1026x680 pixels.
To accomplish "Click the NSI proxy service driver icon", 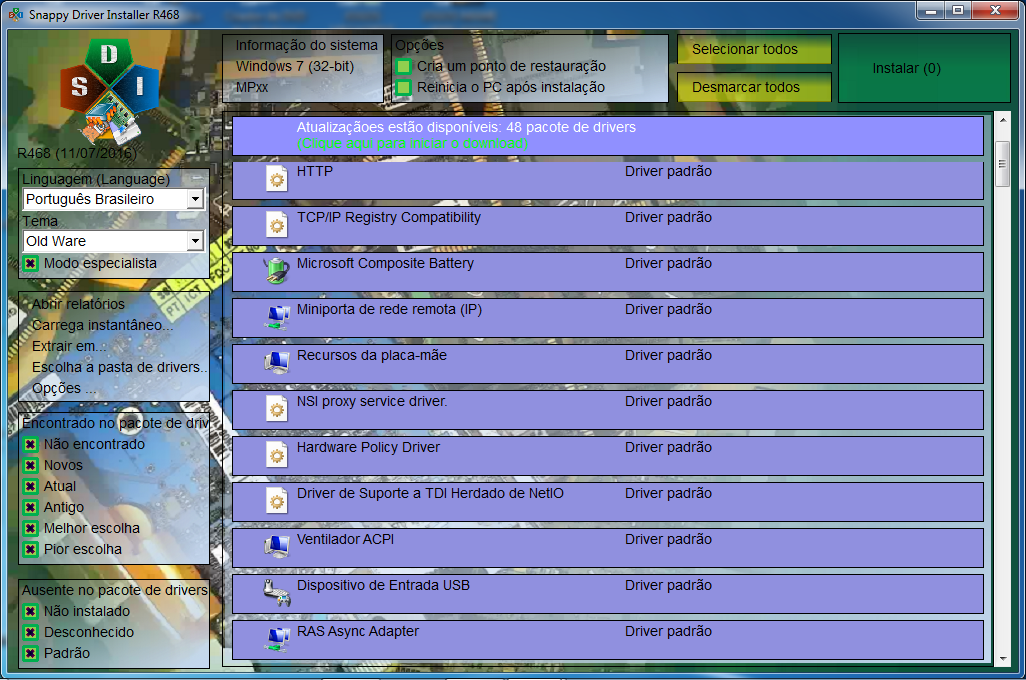I will (277, 408).
